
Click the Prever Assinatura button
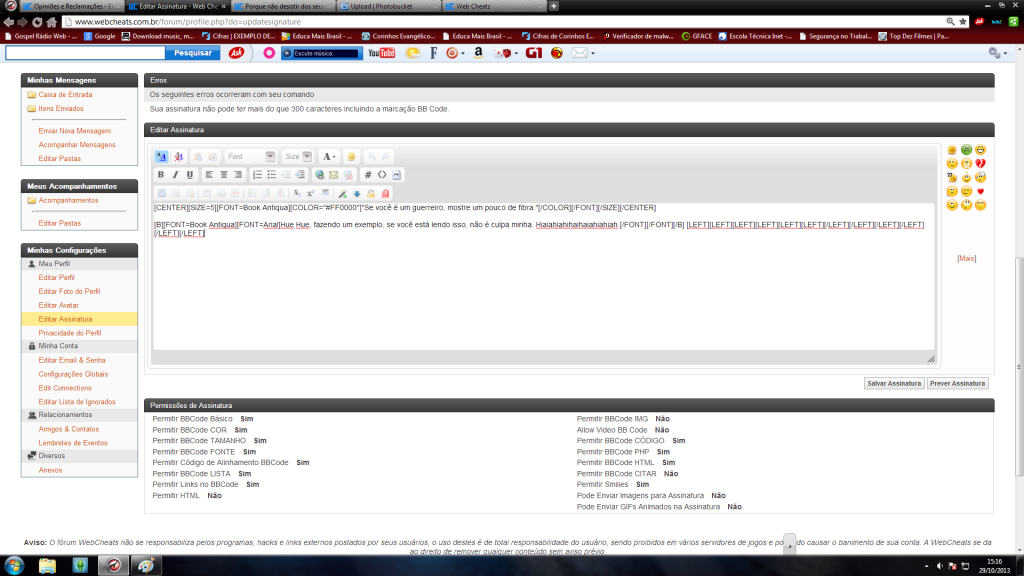957,383
